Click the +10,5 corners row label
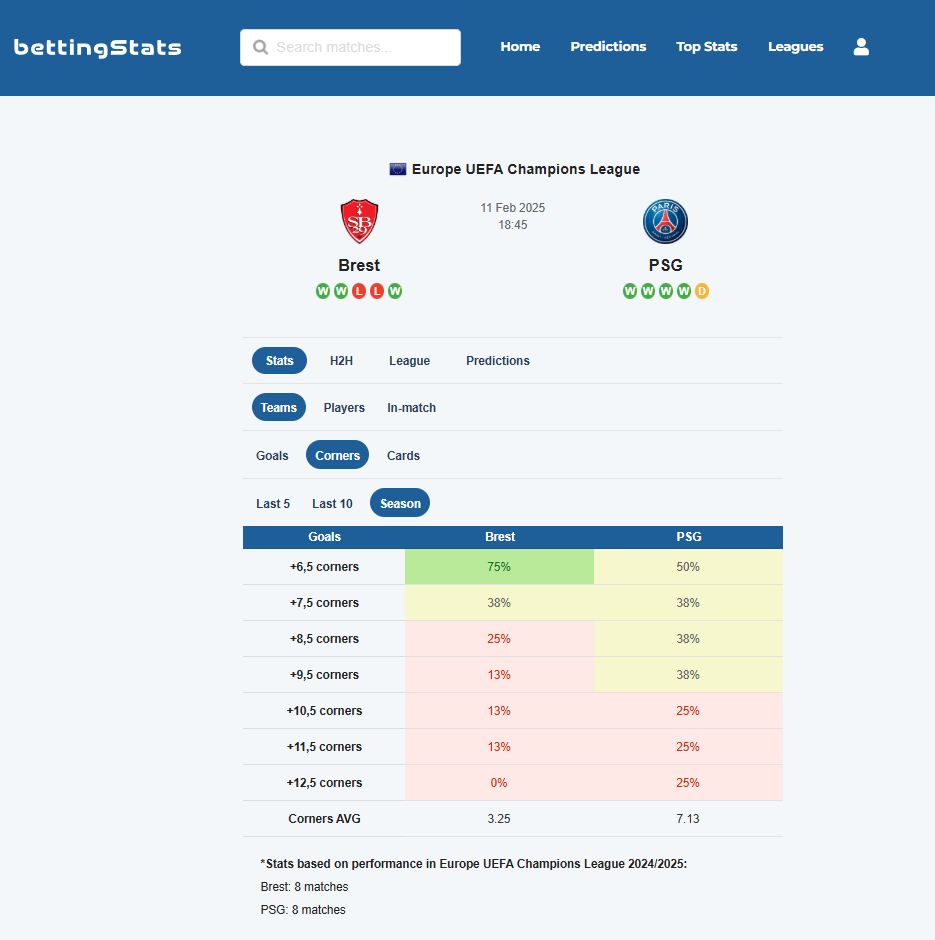 coord(324,711)
